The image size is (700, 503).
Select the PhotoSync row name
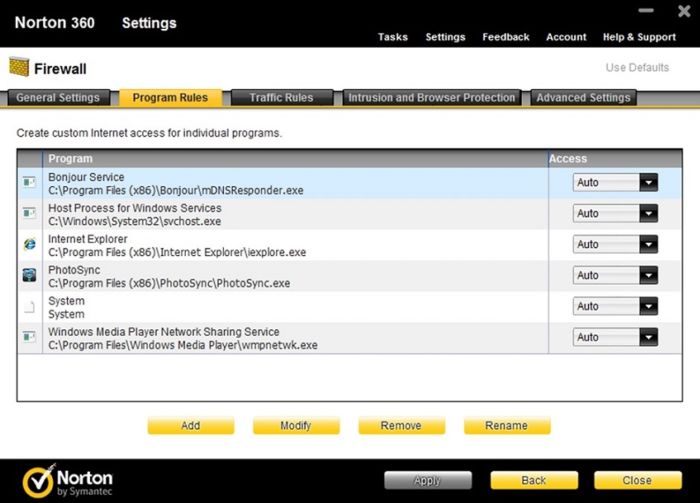pos(74,270)
